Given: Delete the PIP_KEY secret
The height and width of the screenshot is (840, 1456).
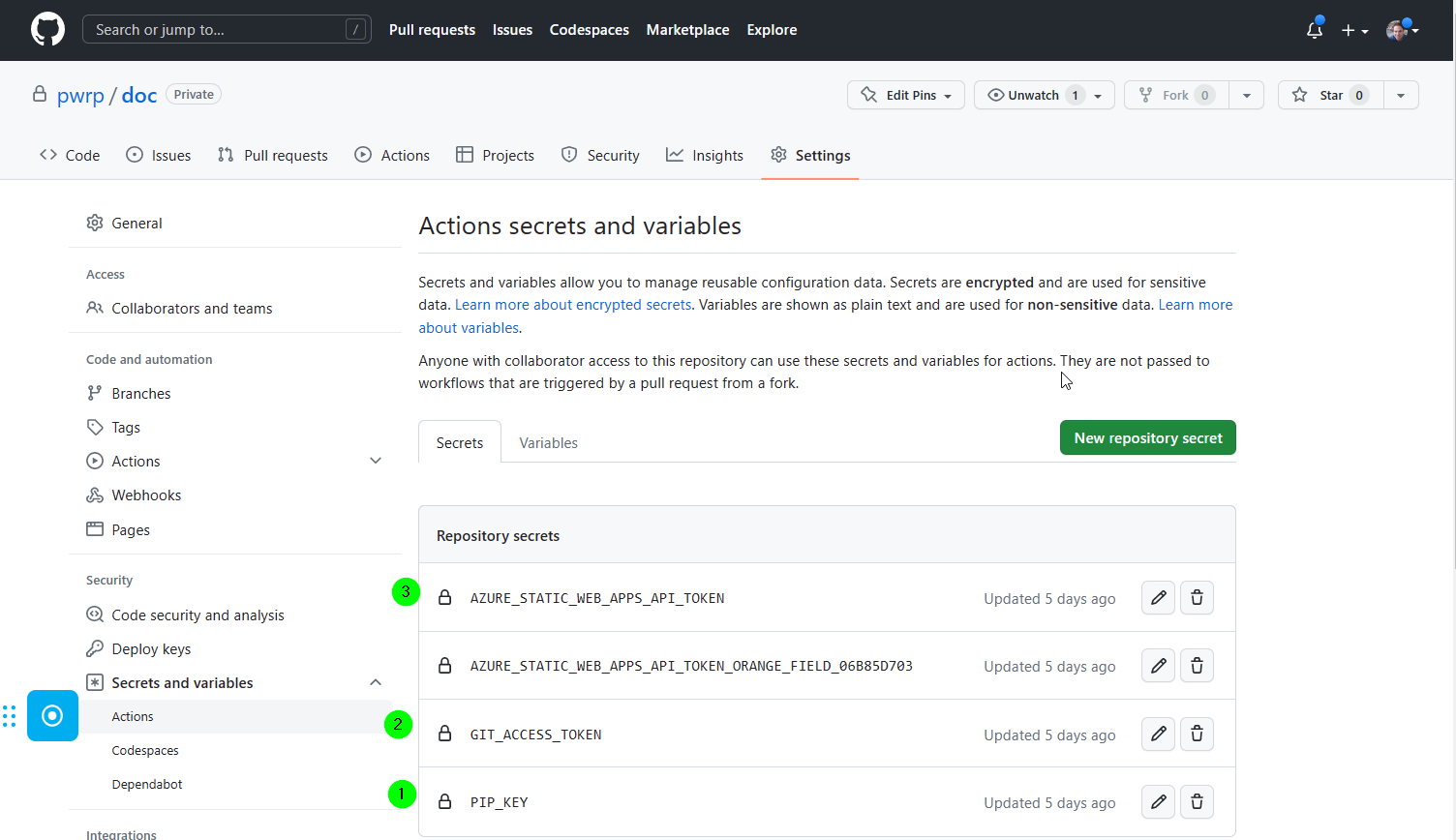Looking at the screenshot, I should tap(1197, 801).
